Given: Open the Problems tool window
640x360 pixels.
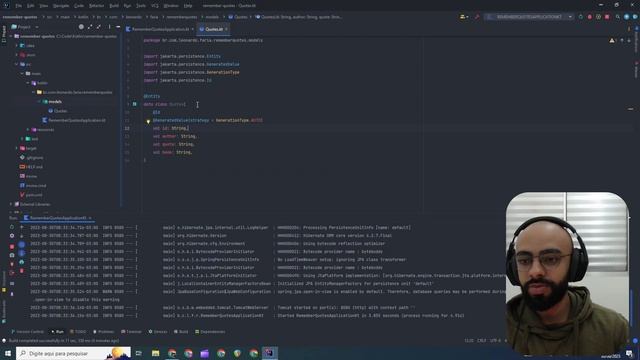Looking at the screenshot, I should (x=104, y=332).
